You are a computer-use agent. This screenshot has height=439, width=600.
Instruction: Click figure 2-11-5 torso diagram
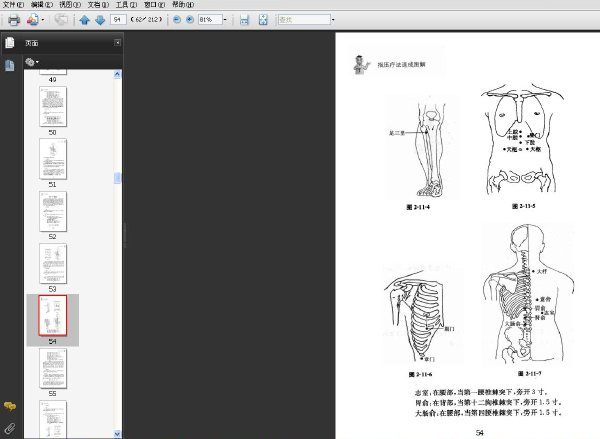[x=522, y=140]
